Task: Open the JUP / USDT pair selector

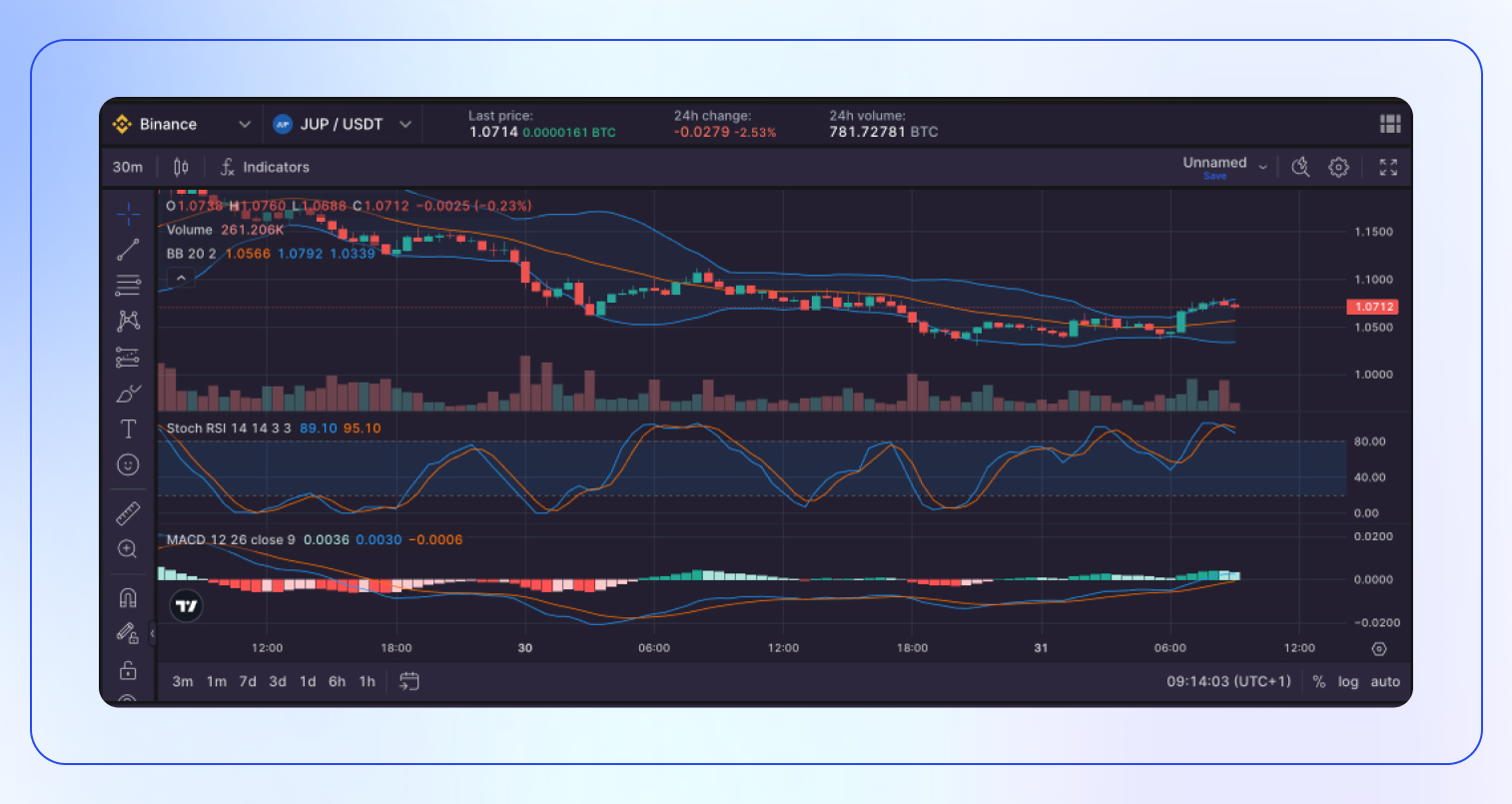Action: click(343, 124)
